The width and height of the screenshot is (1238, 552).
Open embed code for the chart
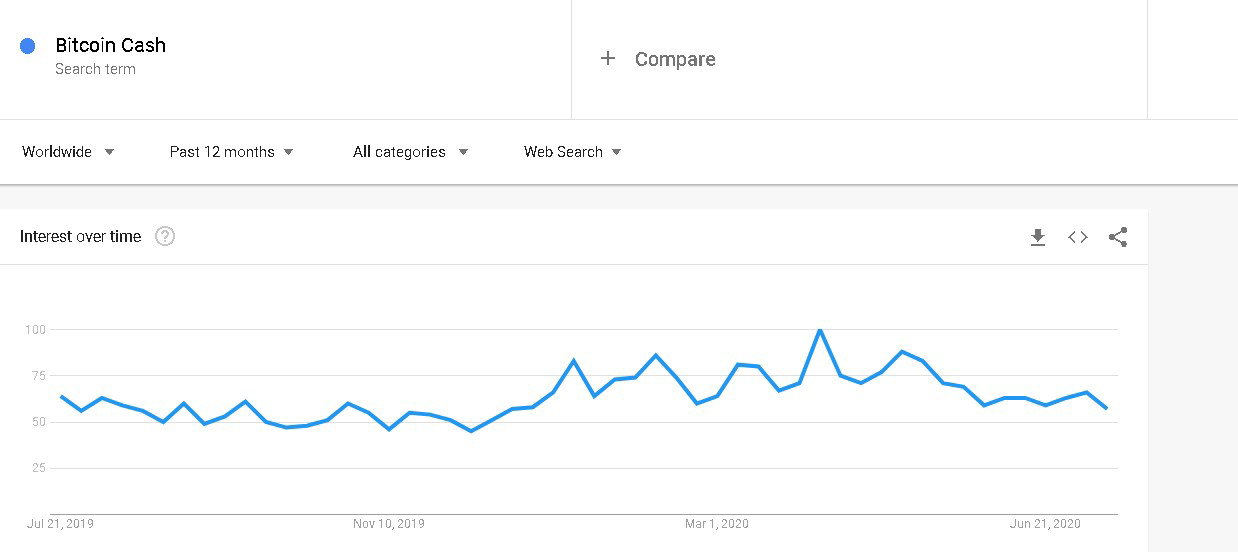click(x=1078, y=237)
